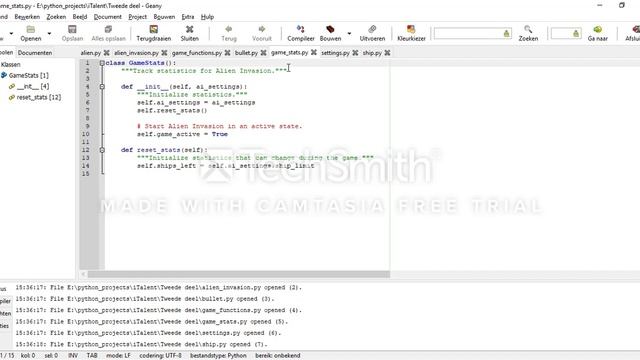The width and height of the screenshot is (640, 360).
Task: Collapse the class GameStats fold marker
Action: coord(102,63)
